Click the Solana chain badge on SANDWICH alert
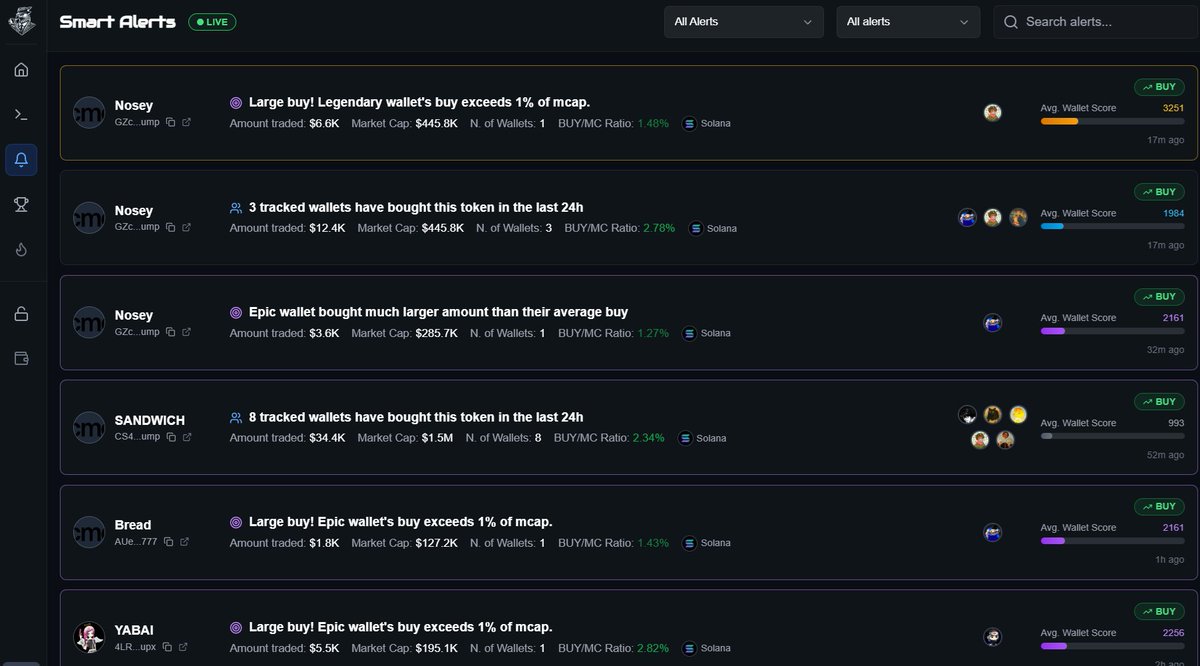Image resolution: width=1200 pixels, height=666 pixels. pos(702,438)
